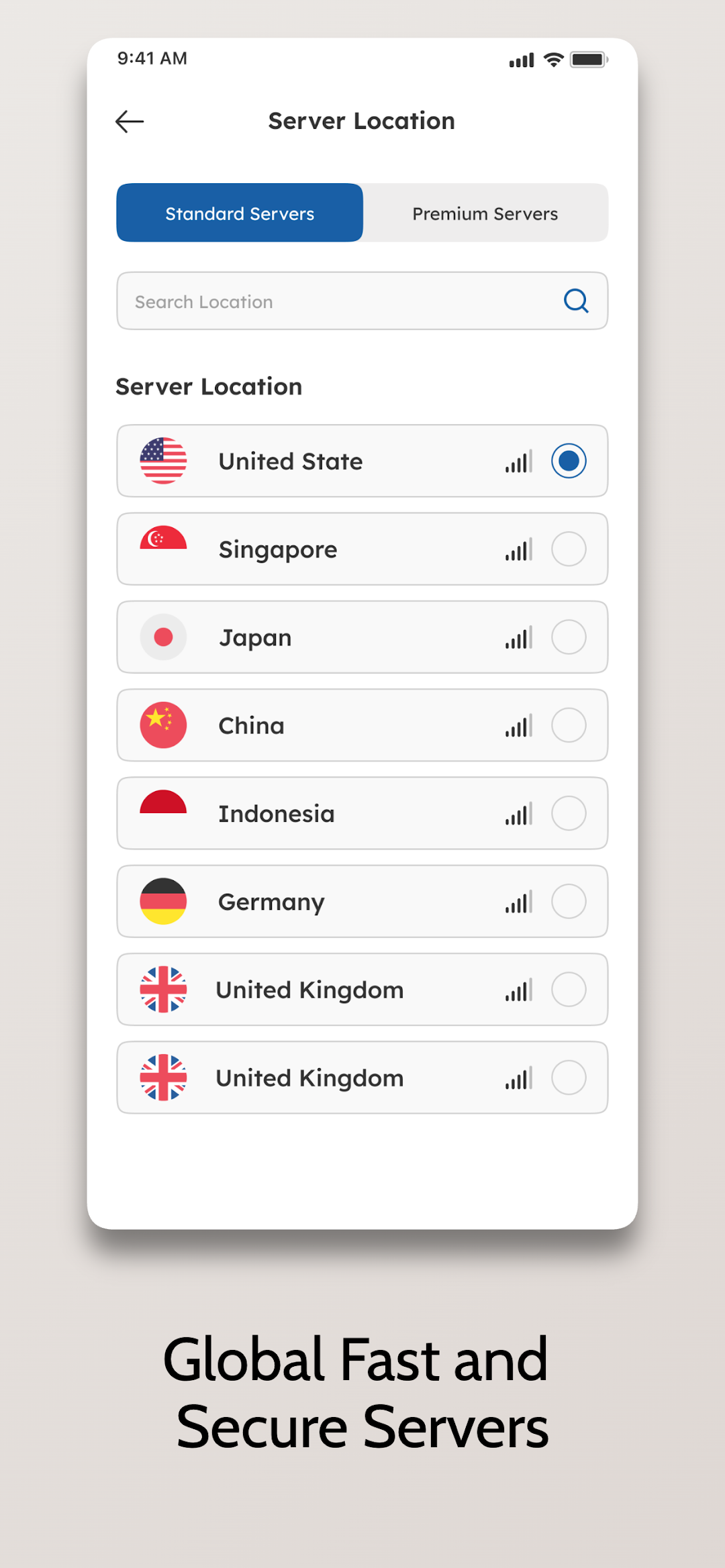Click the selected United State radio button
Viewport: 725px width, 1568px height.
(569, 461)
